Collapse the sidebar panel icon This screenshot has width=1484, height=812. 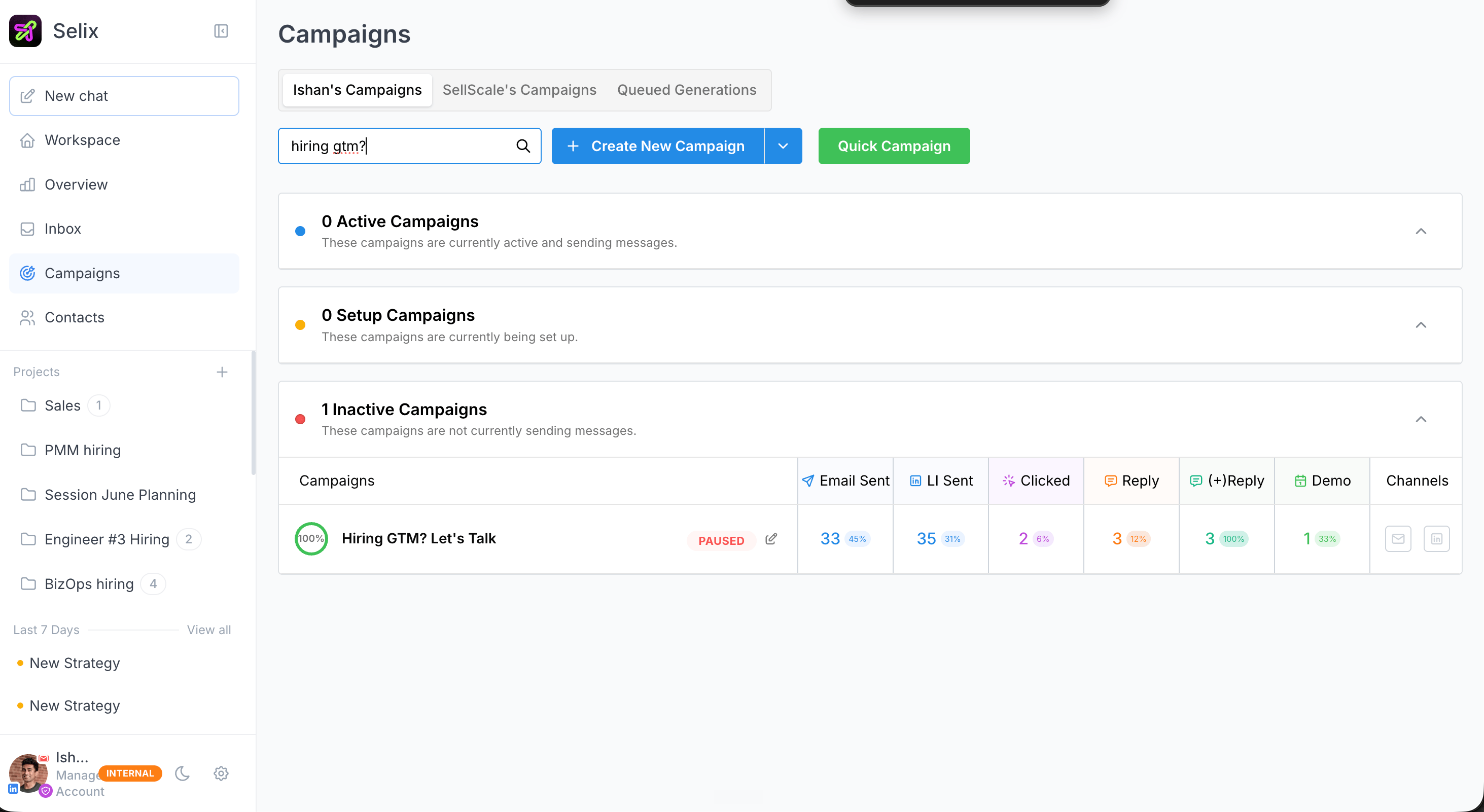pos(221,30)
